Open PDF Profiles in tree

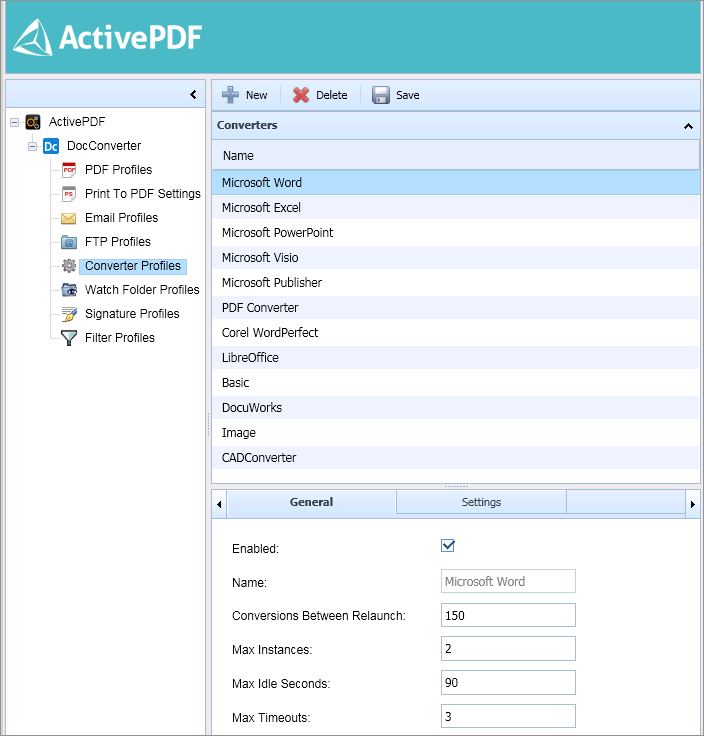coord(118,170)
